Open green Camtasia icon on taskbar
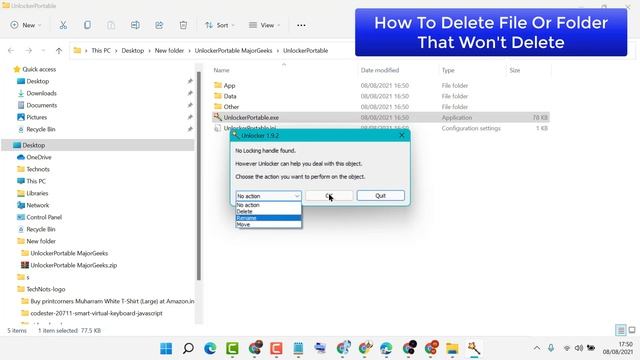640x360 pixels. coord(232,348)
